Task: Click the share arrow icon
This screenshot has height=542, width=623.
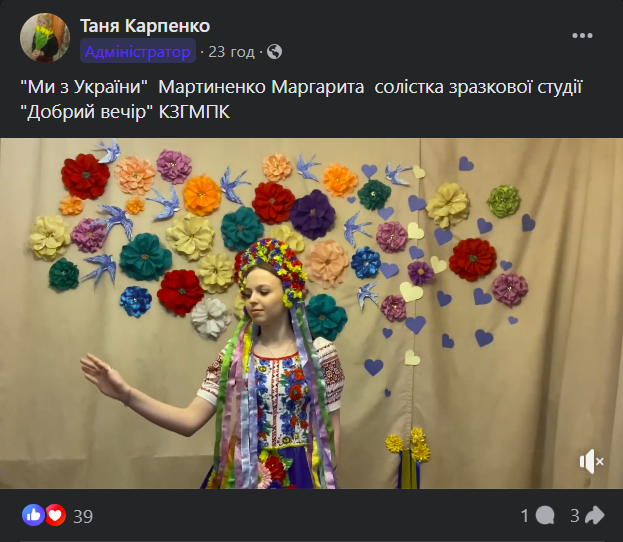Action: click(x=595, y=516)
